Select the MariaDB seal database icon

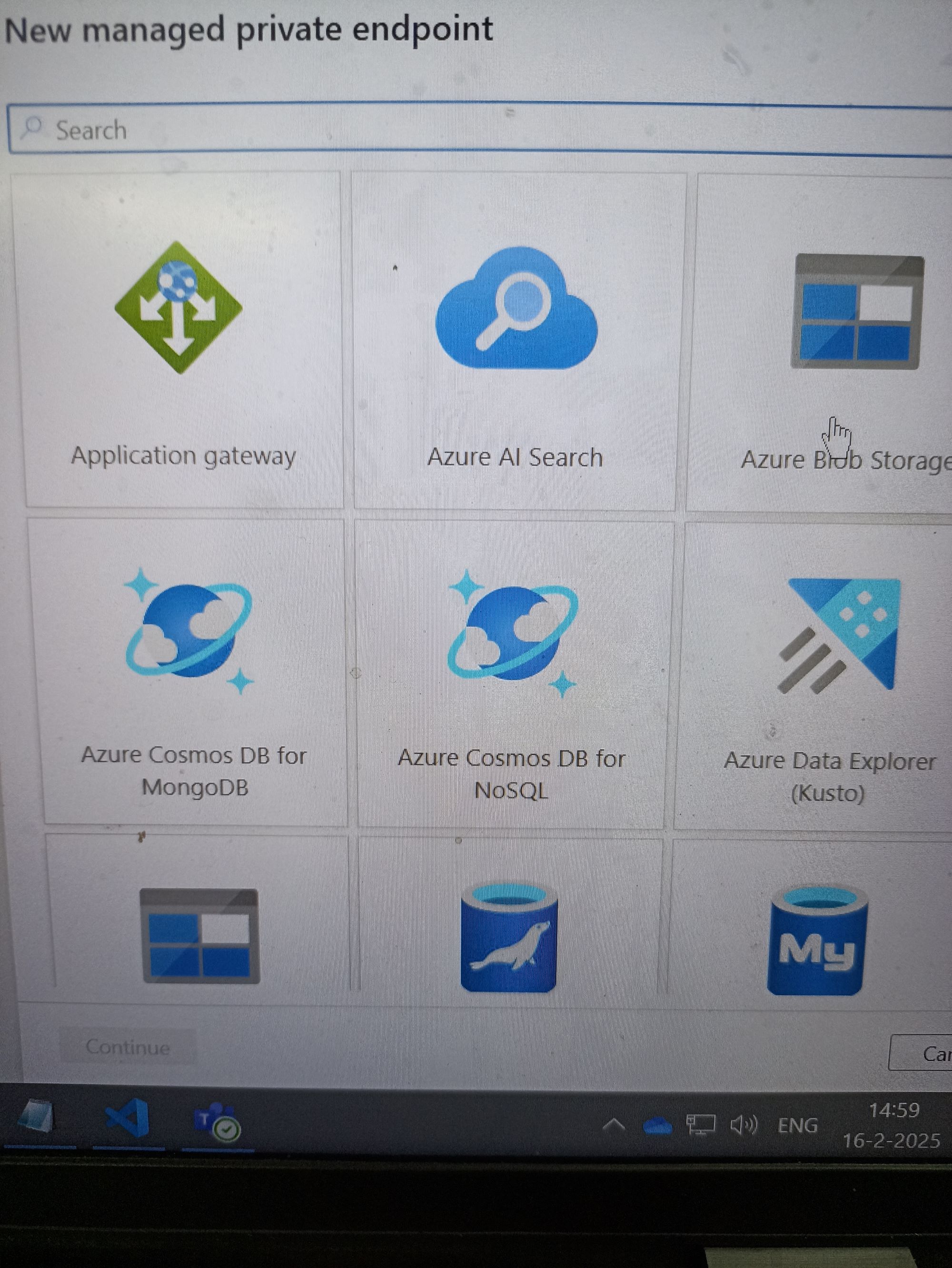coord(509,938)
